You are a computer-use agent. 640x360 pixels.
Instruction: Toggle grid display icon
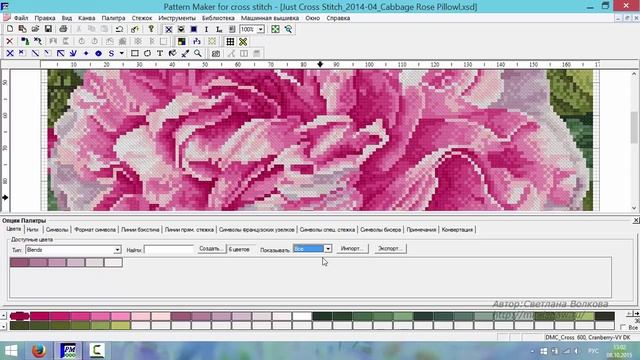pos(230,41)
